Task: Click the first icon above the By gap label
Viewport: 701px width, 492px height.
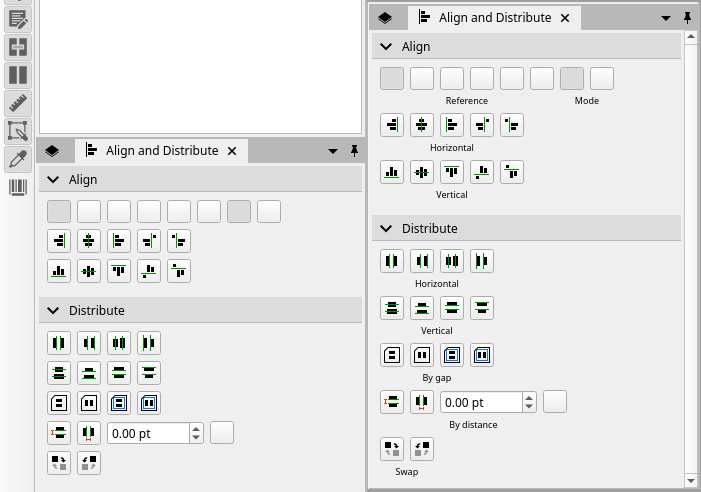Action: tap(392, 354)
